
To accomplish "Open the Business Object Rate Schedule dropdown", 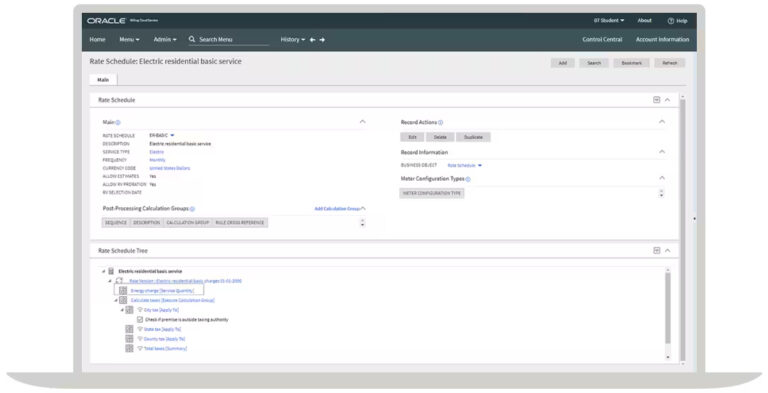I will [x=480, y=166].
